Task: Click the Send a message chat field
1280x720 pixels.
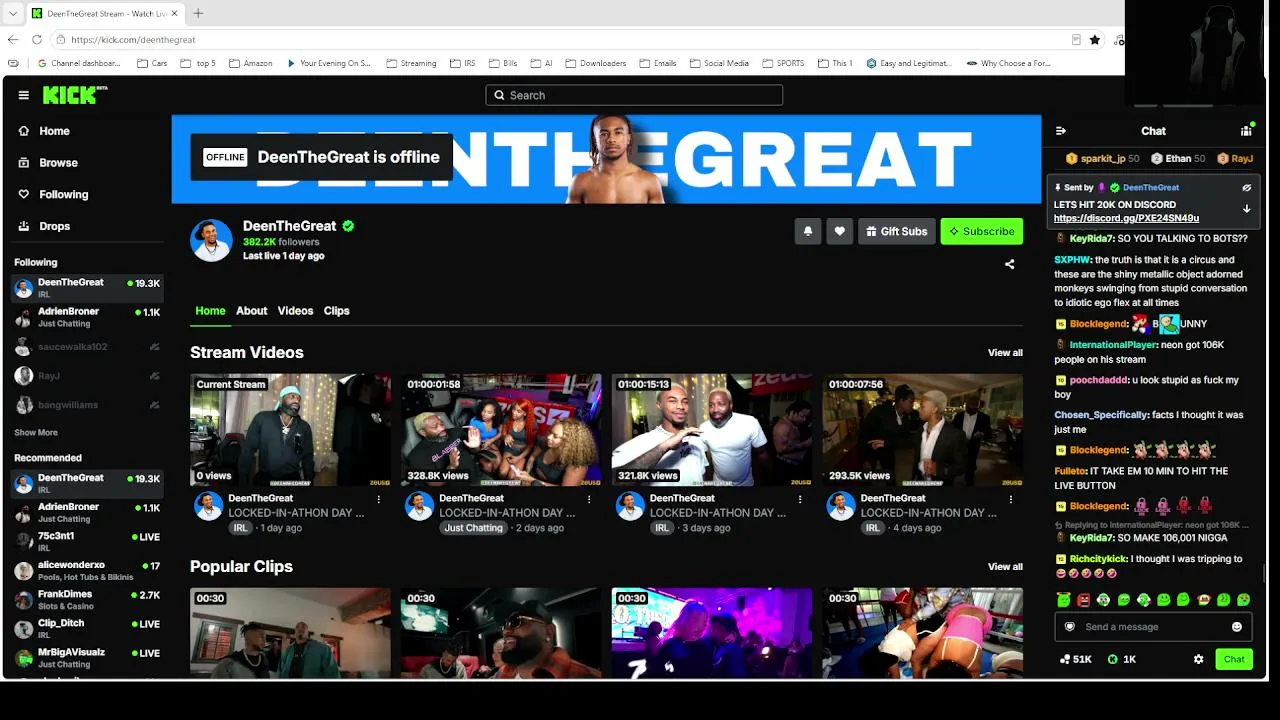Action: (x=1154, y=627)
